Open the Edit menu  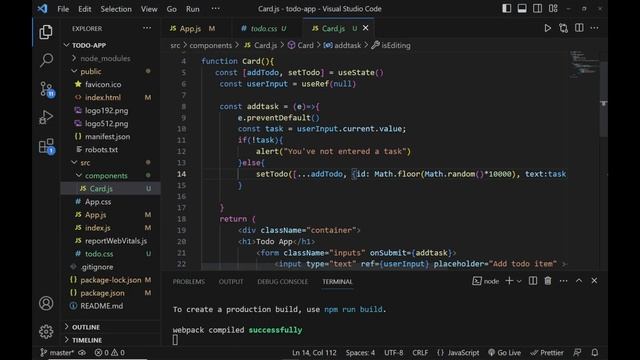tap(84, 9)
